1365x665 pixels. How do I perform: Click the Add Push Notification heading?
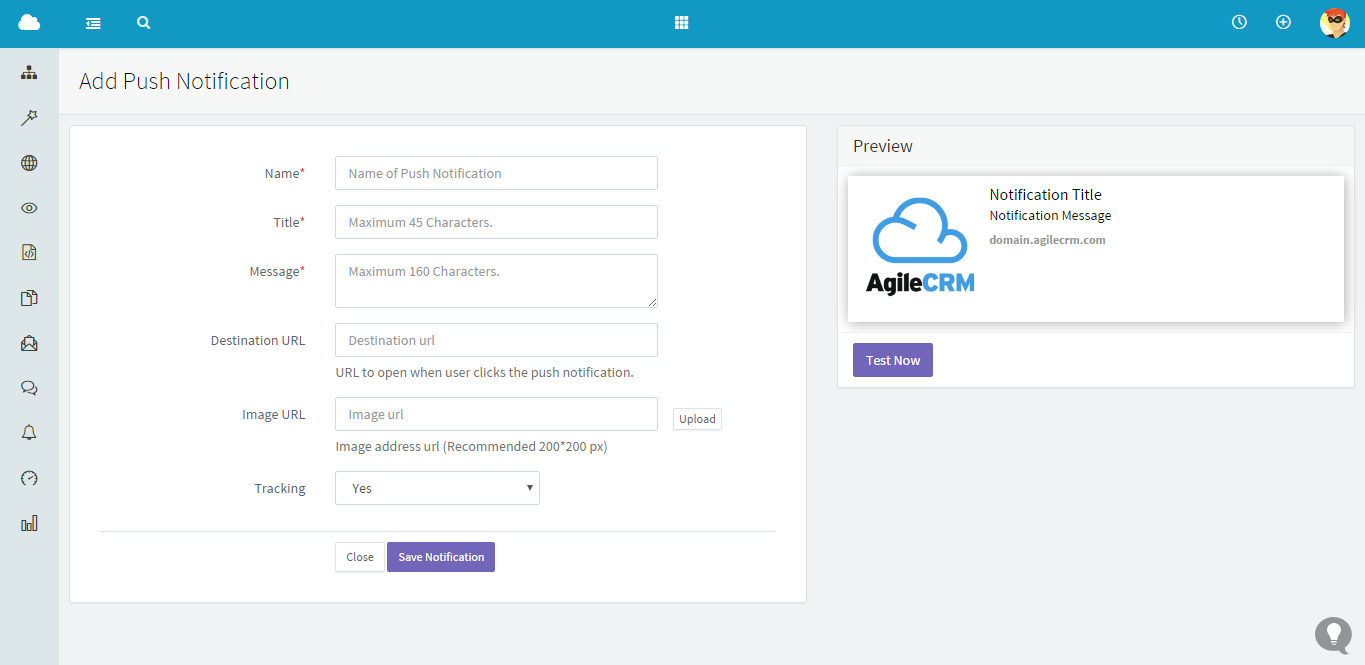tap(184, 81)
